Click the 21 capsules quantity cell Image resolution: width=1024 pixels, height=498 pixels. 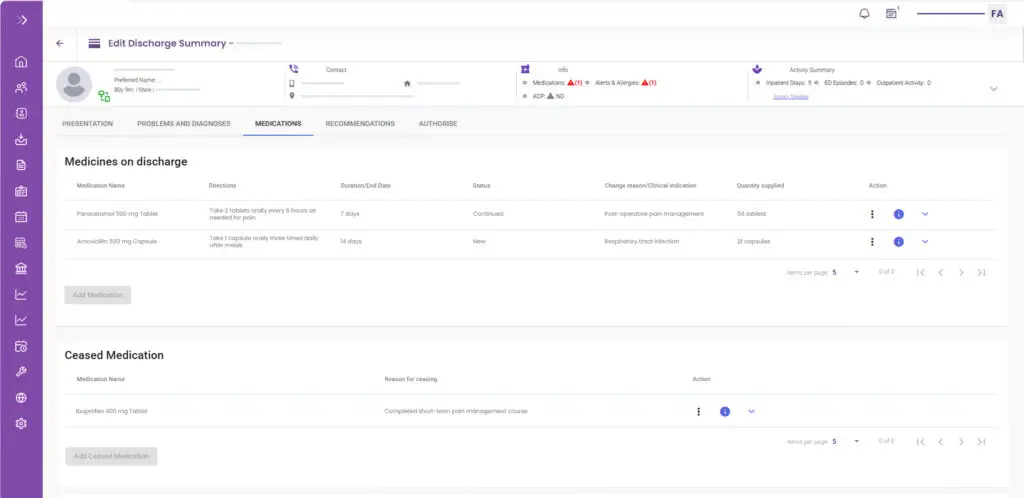[754, 241]
